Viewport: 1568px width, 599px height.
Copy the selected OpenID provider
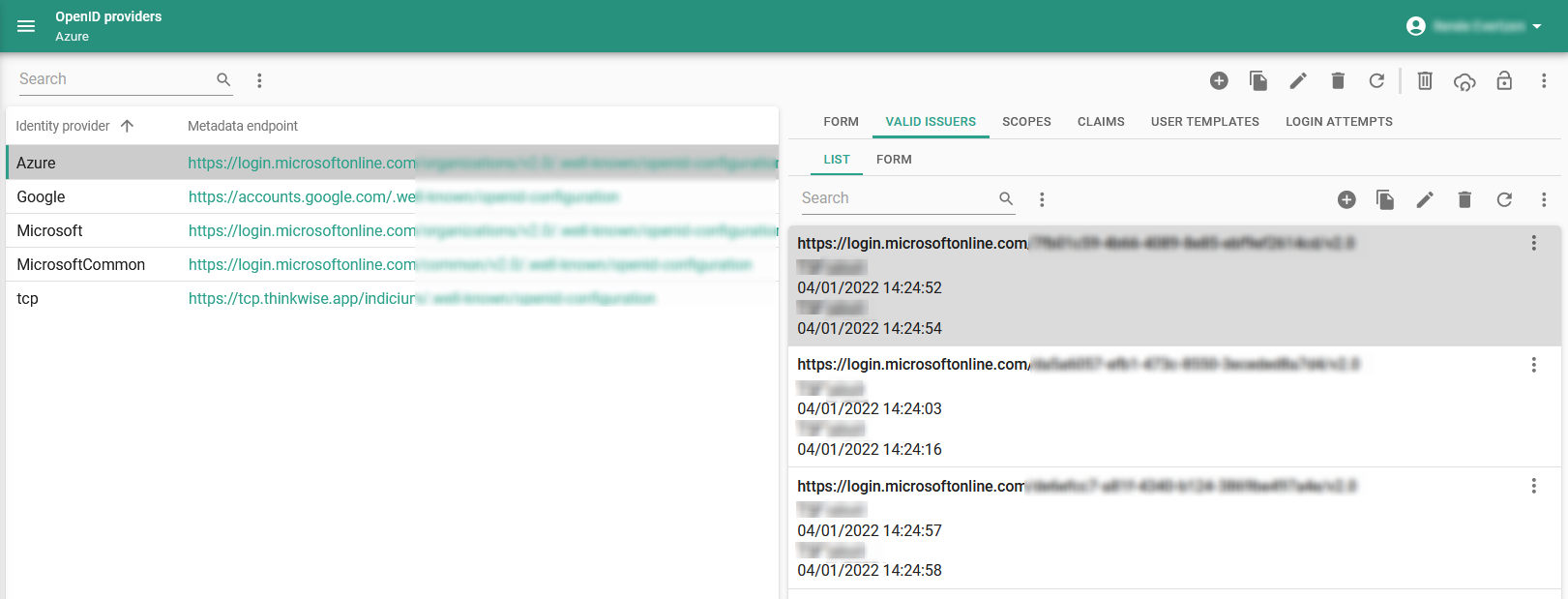click(1258, 80)
